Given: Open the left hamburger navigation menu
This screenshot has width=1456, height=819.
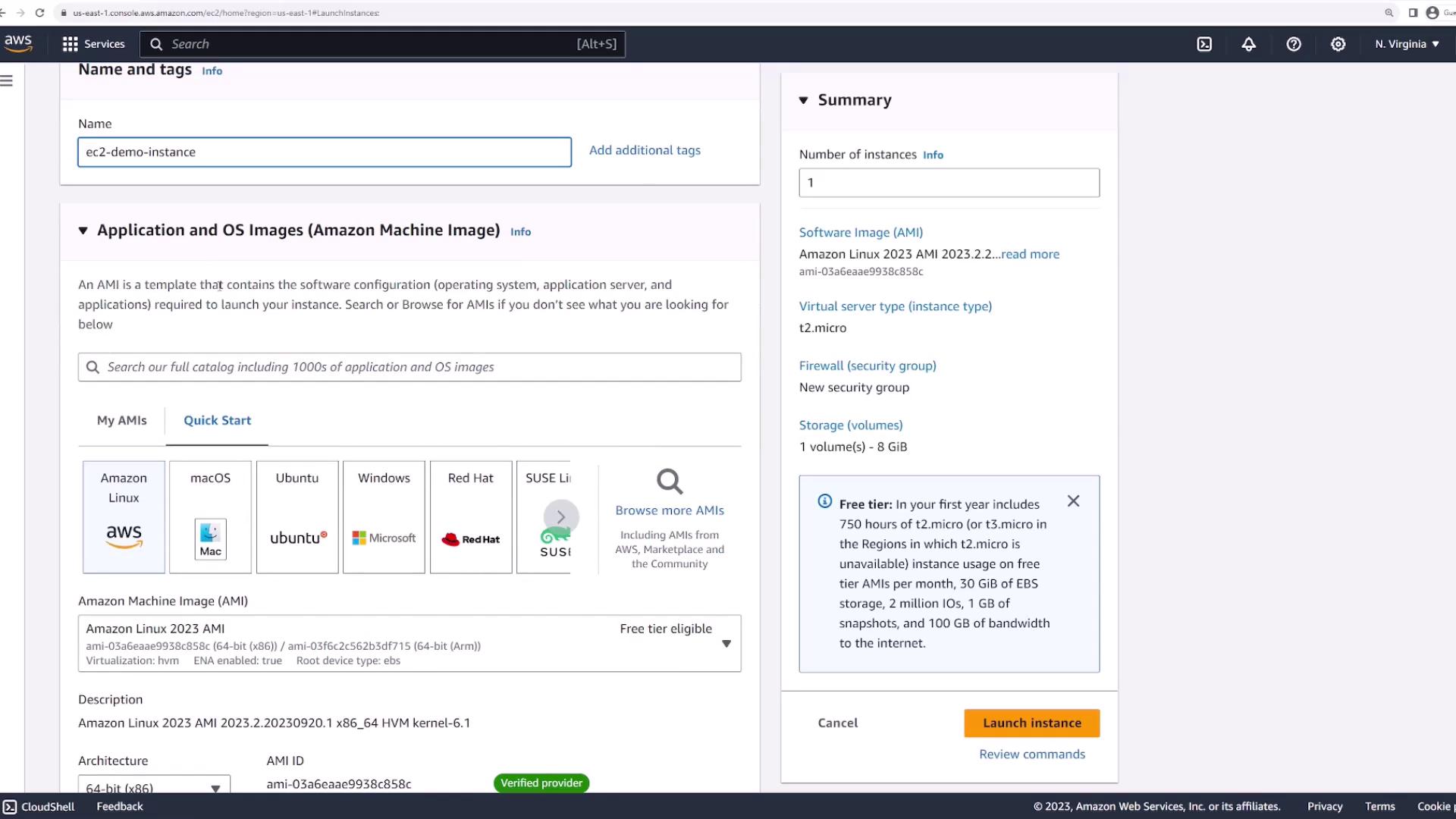Looking at the screenshot, I should (7, 80).
